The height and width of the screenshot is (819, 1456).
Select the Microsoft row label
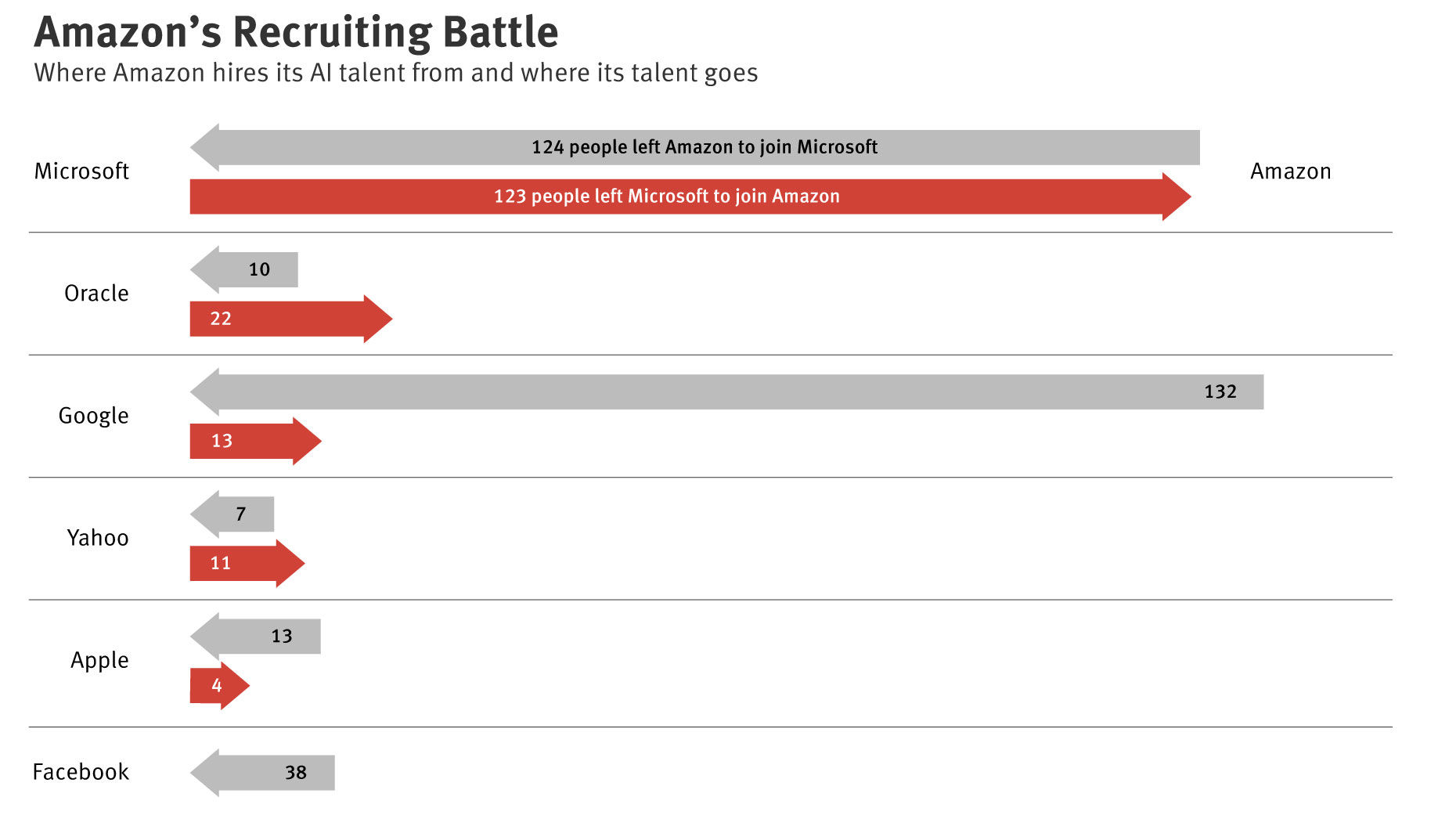(x=81, y=171)
